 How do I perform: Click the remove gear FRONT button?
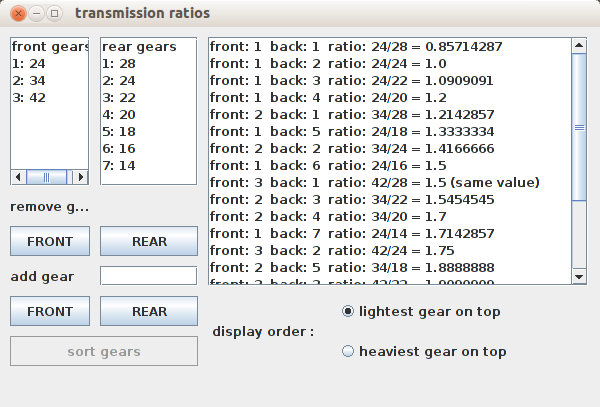[x=50, y=241]
